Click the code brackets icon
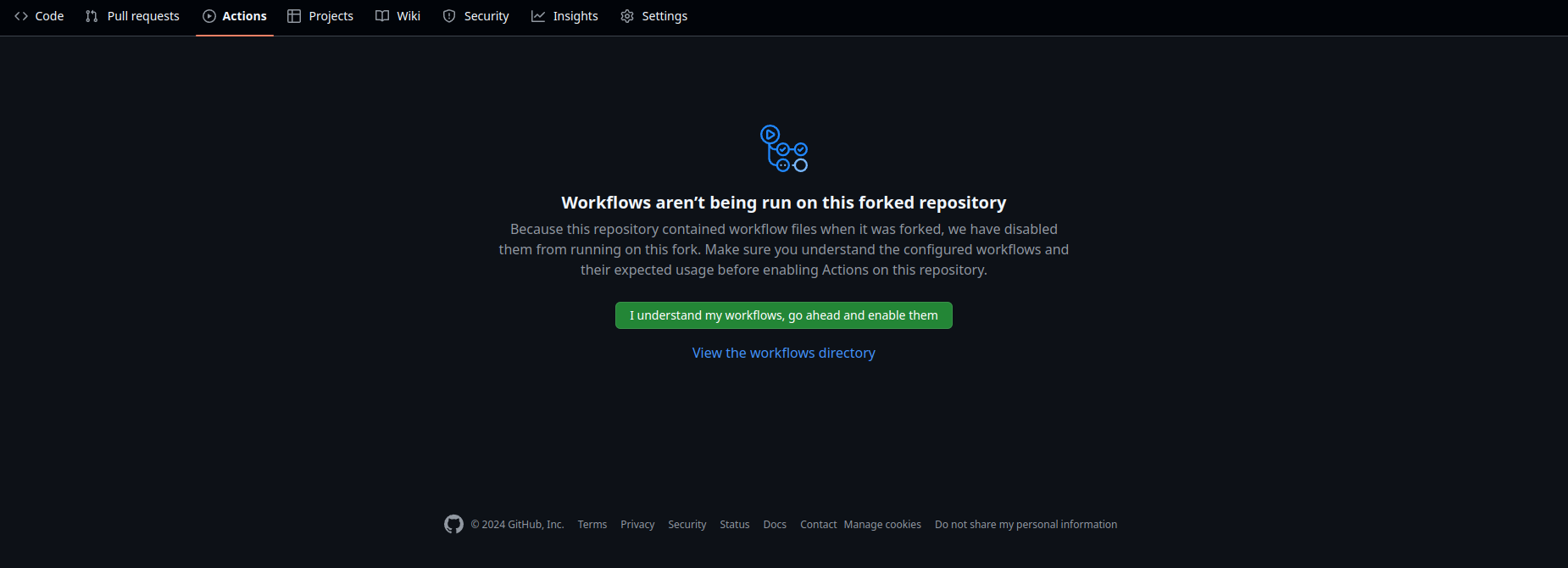This screenshot has height=568, width=1568. (21, 16)
